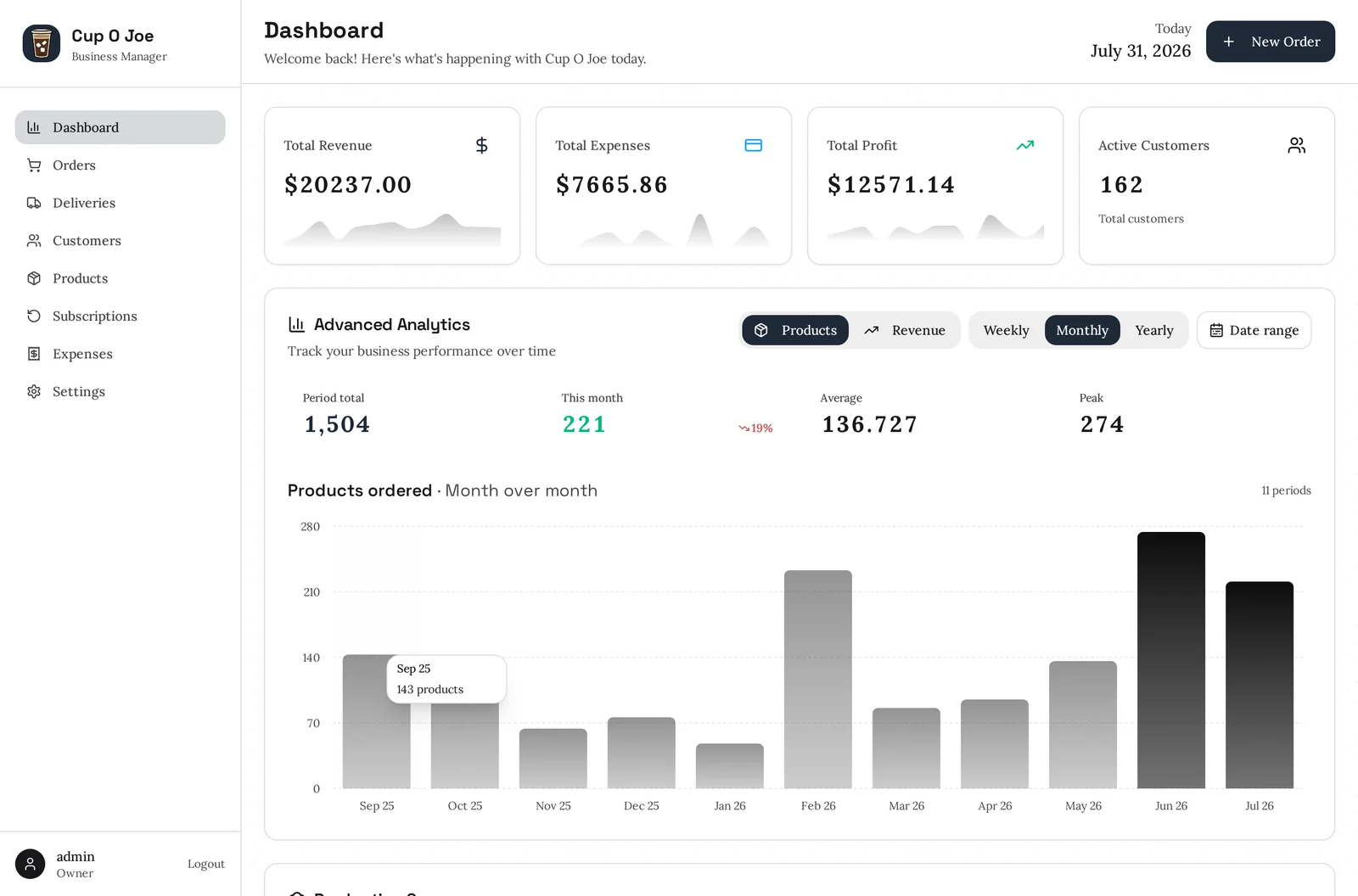The width and height of the screenshot is (1358, 896).
Task: Open Subscriptions from sidebar
Action: tap(120, 316)
